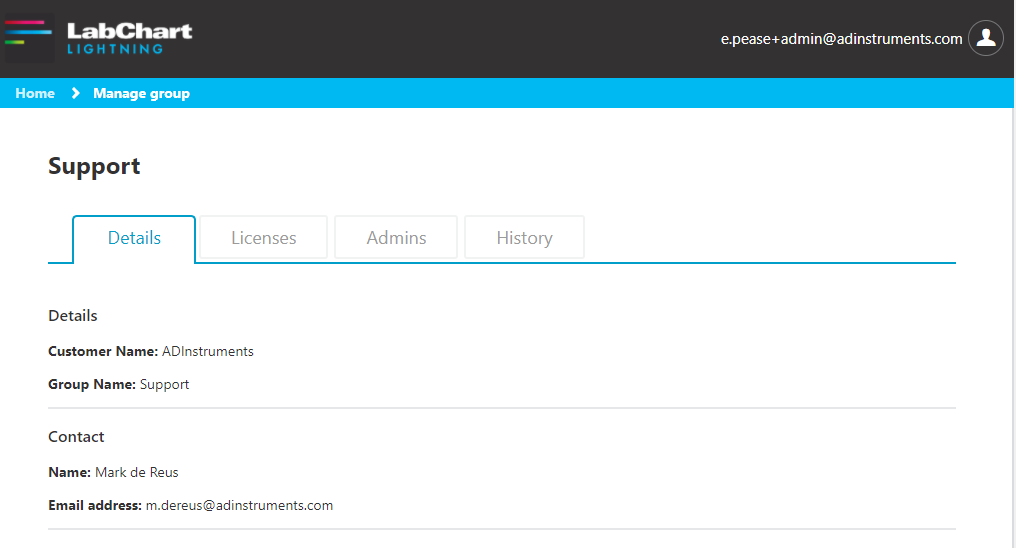Select the contact name Mark de Reus
The image size is (1016, 548).
(137, 472)
